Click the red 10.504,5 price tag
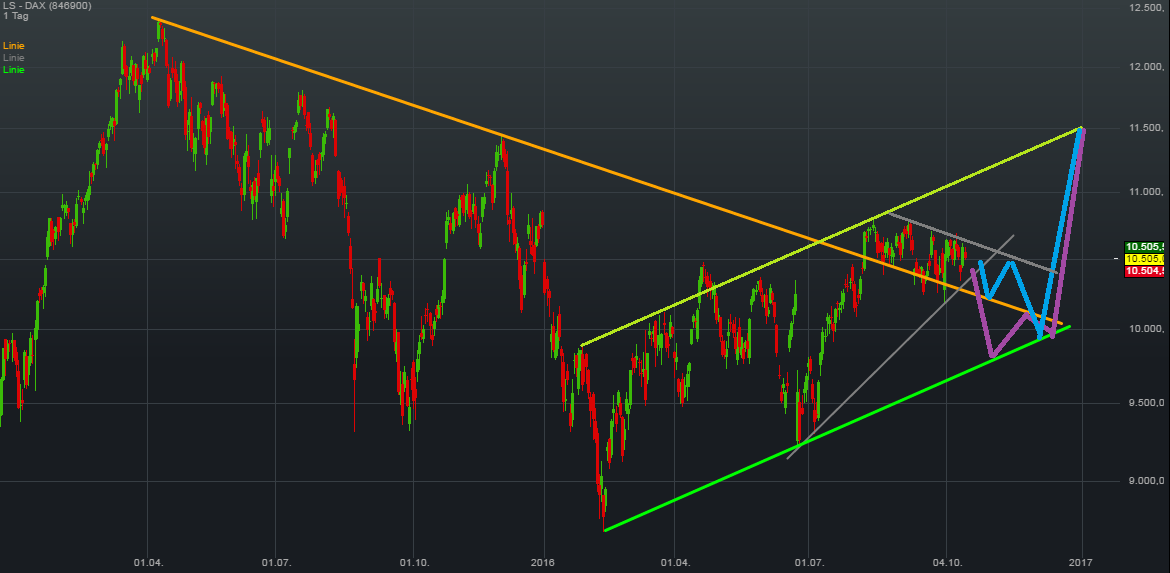Screen dimensions: 1170x573 coord(1145,271)
